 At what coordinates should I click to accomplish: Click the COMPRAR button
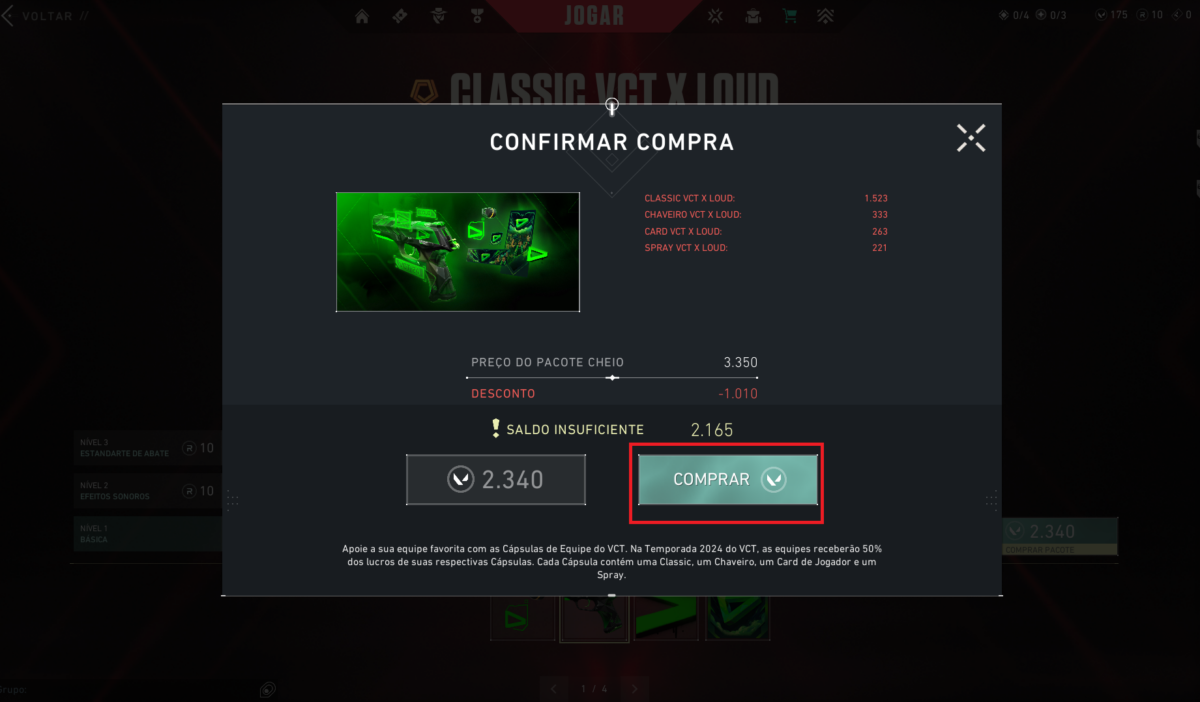click(728, 480)
